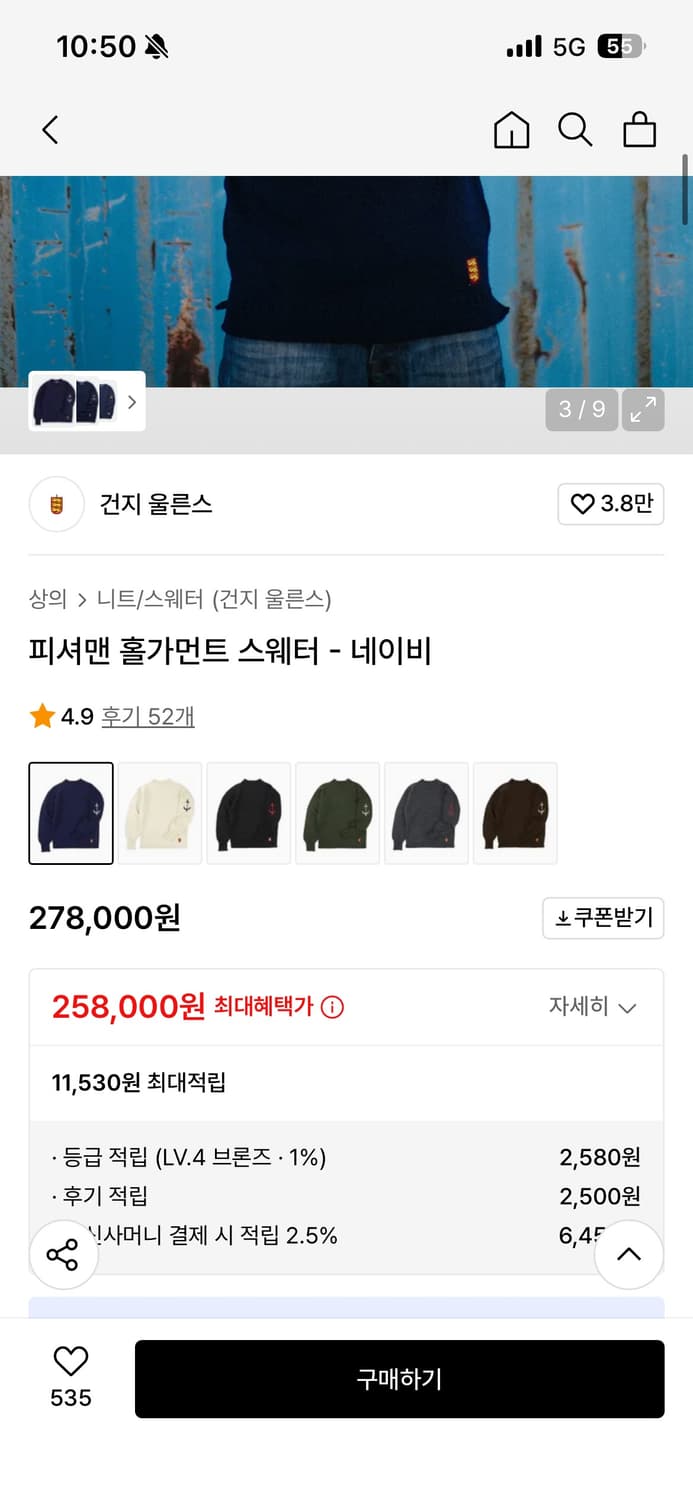The image size is (693, 1500).
Task: Tap the scroll-to-top chevron button
Action: [x=629, y=1254]
